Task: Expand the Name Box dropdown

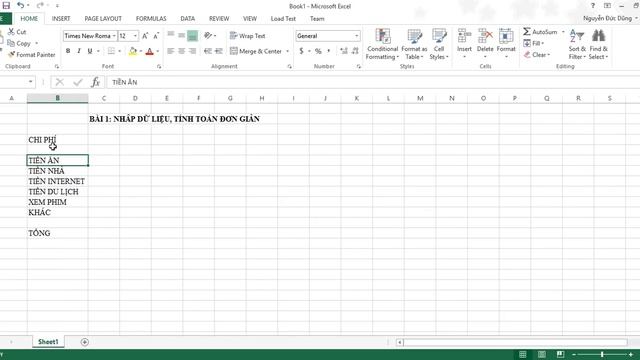Action: click(30, 82)
